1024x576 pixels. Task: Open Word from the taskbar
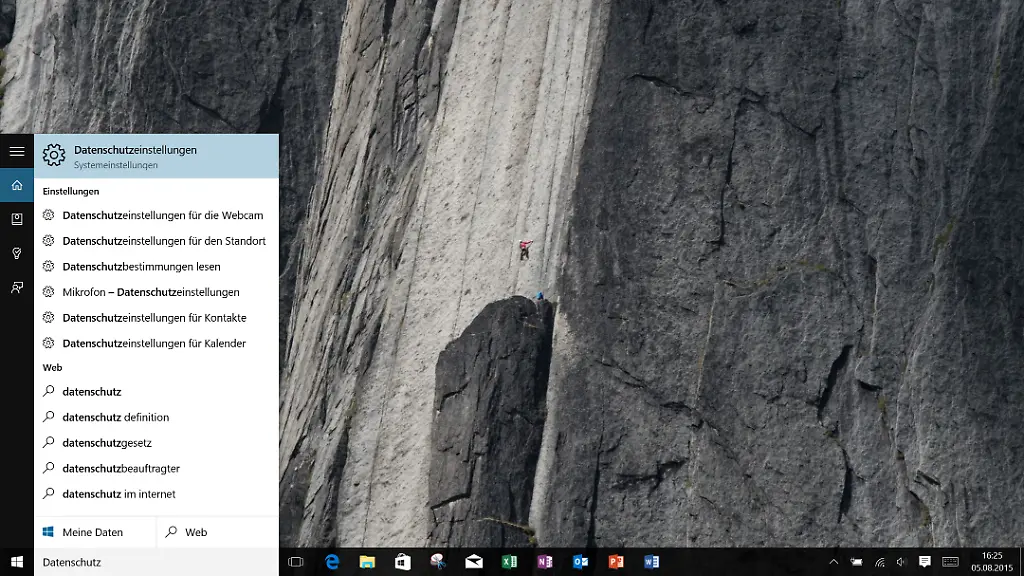[x=652, y=562]
